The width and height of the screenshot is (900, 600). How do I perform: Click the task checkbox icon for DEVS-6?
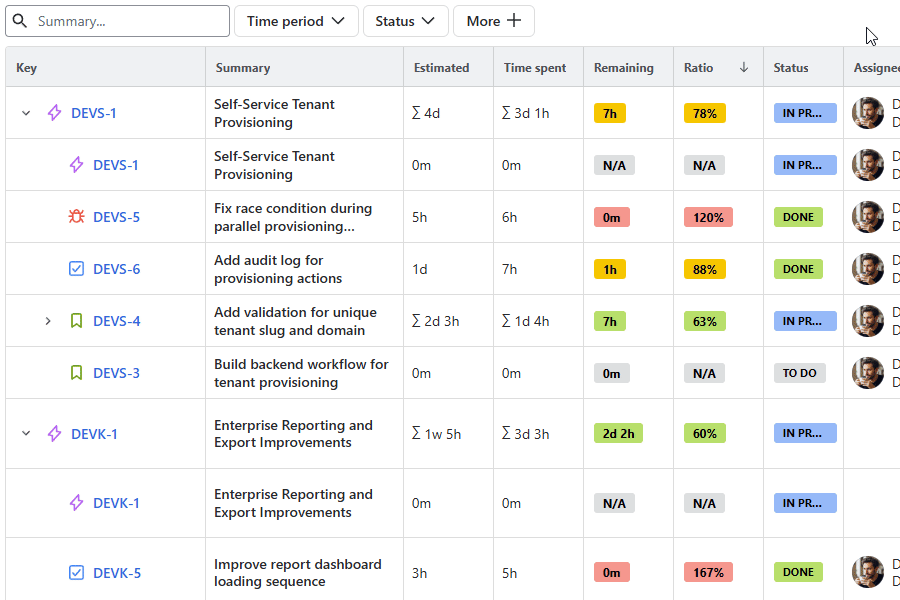(77, 269)
